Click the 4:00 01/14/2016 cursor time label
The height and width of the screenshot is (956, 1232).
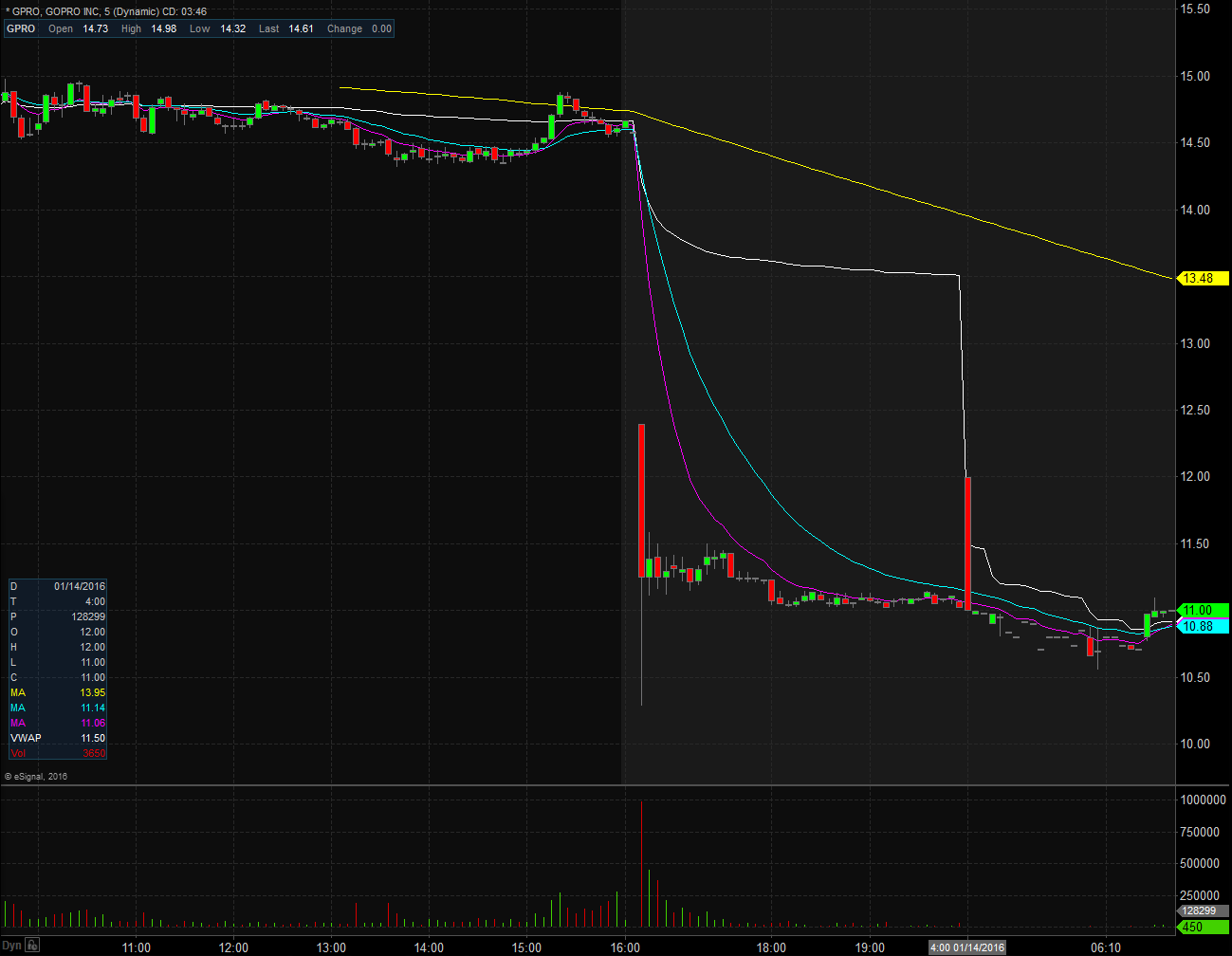point(966,947)
